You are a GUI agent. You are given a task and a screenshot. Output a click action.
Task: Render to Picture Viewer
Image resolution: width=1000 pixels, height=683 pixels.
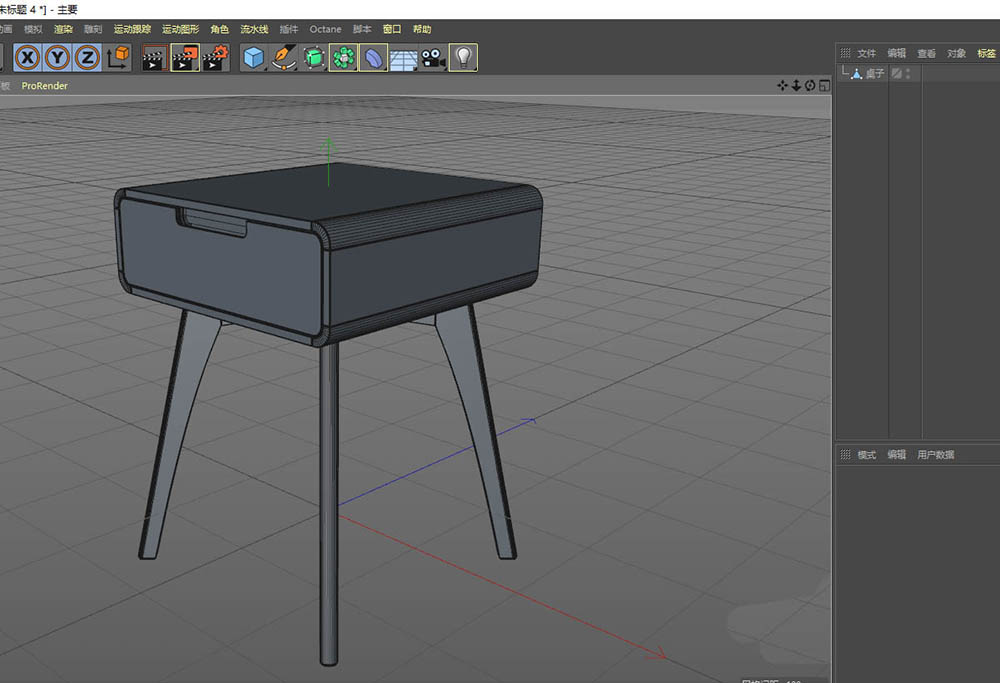[185, 57]
